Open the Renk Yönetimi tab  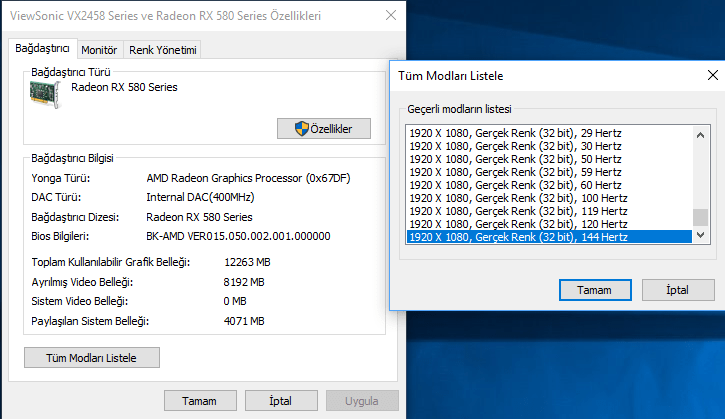tap(162, 50)
